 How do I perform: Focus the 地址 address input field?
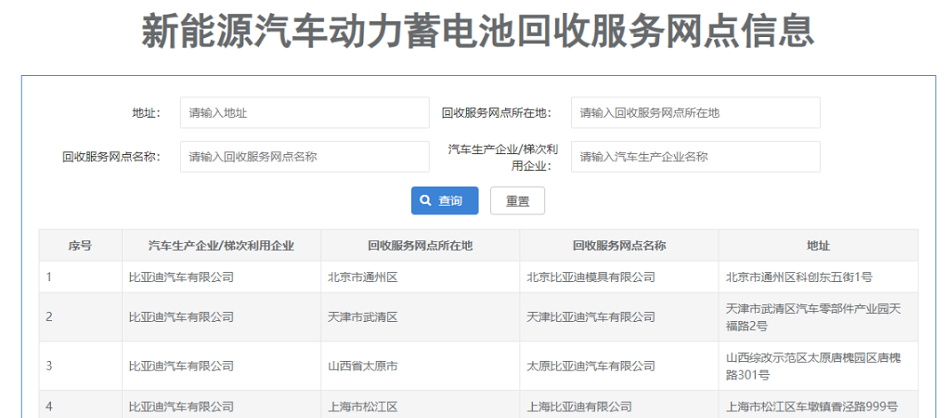(304, 113)
